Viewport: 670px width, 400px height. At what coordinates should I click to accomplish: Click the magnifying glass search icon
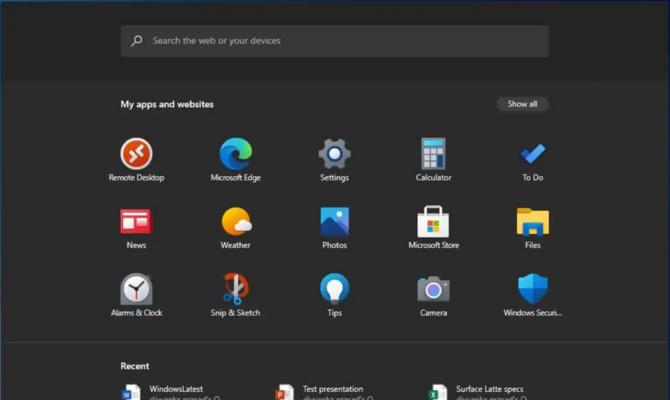137,41
